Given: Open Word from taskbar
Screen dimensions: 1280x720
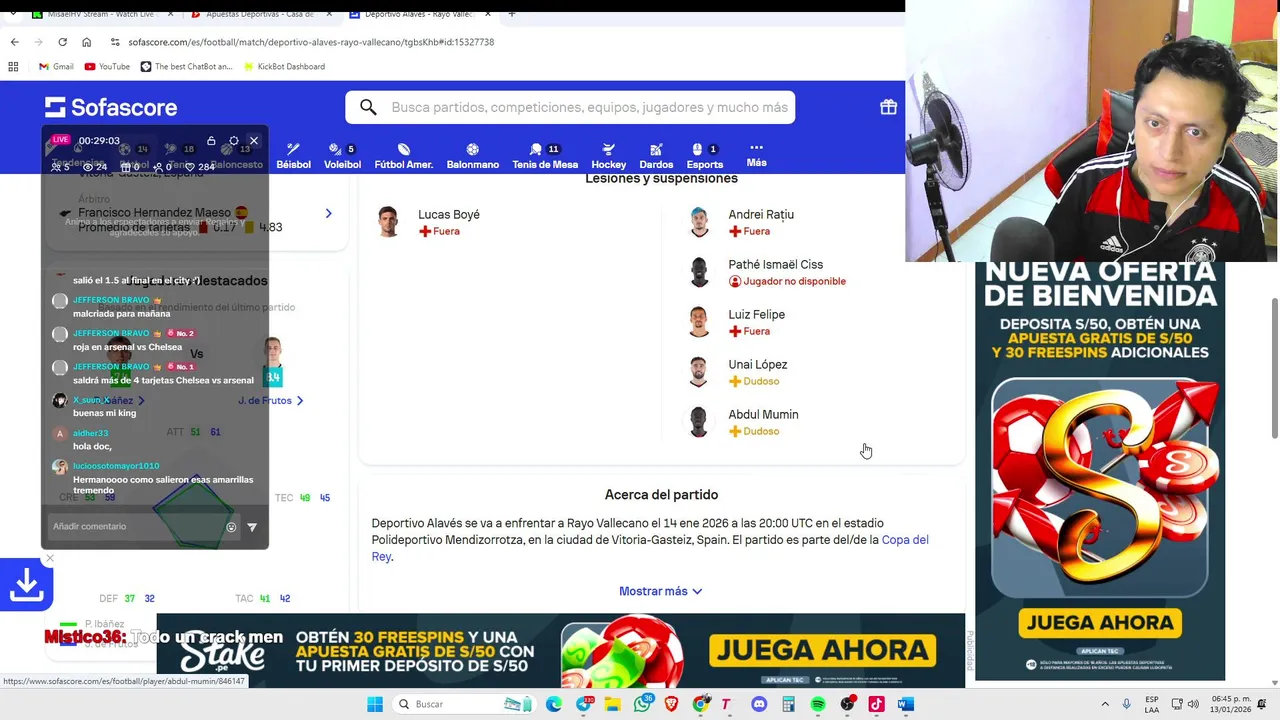Looking at the screenshot, I should (x=905, y=704).
